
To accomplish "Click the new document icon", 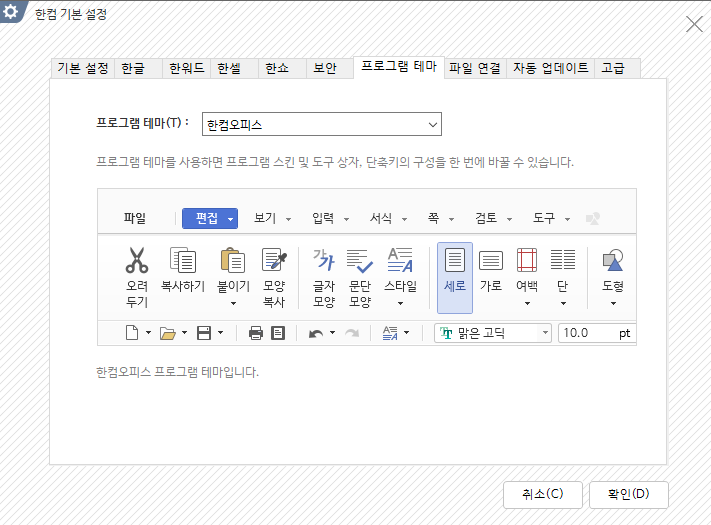I will (x=132, y=333).
